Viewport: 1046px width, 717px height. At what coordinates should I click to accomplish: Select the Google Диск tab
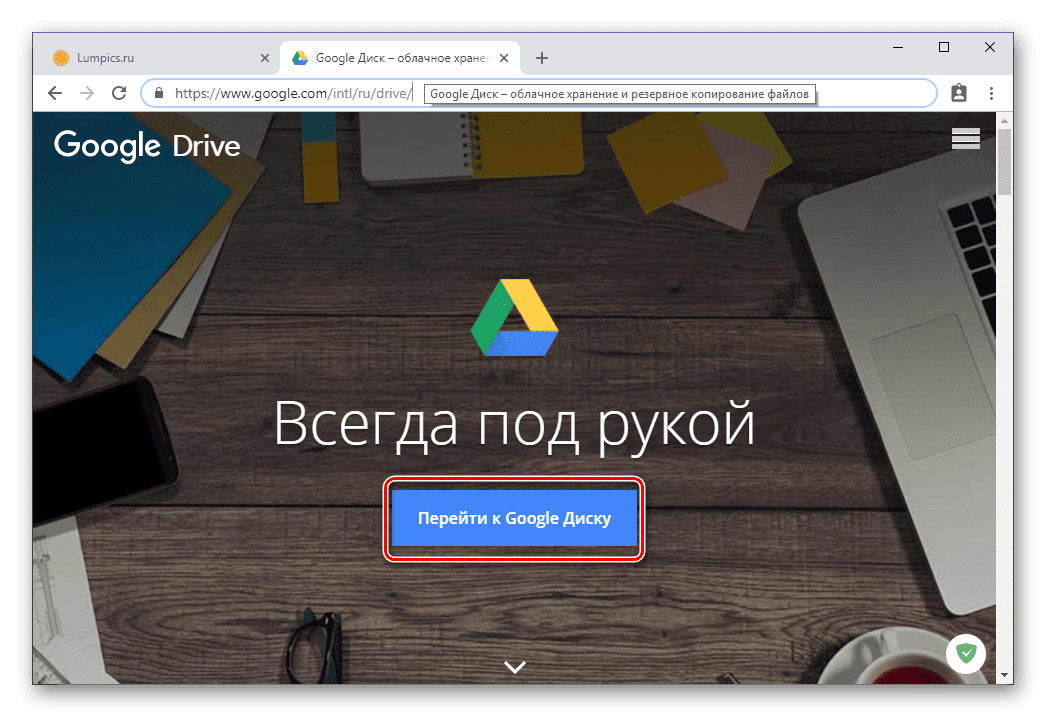pyautogui.click(x=400, y=58)
